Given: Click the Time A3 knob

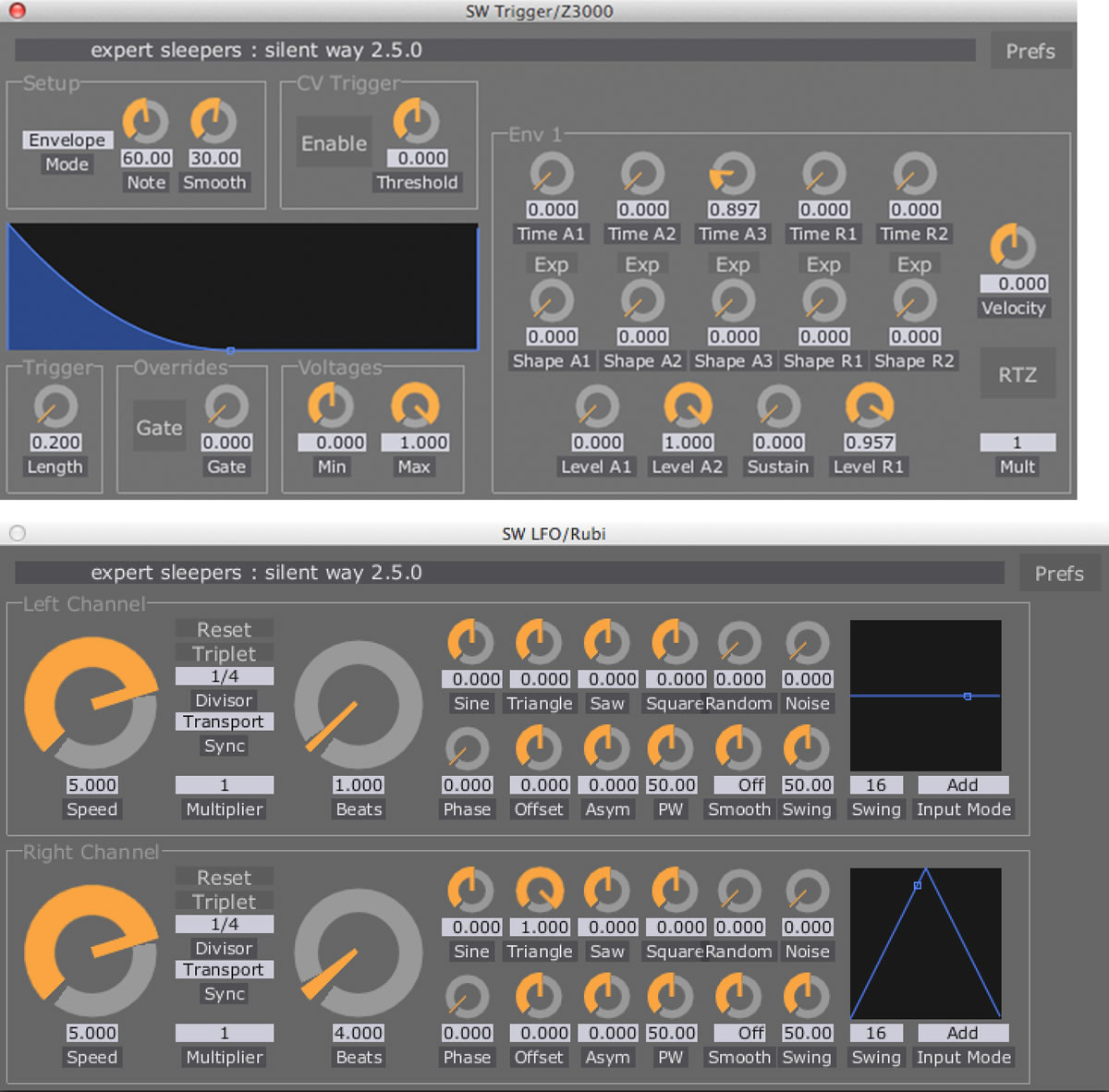Looking at the screenshot, I should pos(733,174).
